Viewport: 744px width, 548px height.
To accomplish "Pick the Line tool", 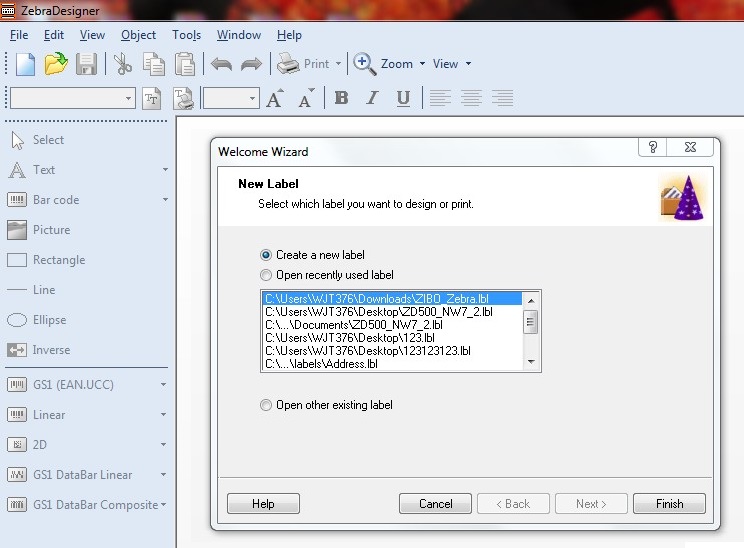I will click(31, 290).
